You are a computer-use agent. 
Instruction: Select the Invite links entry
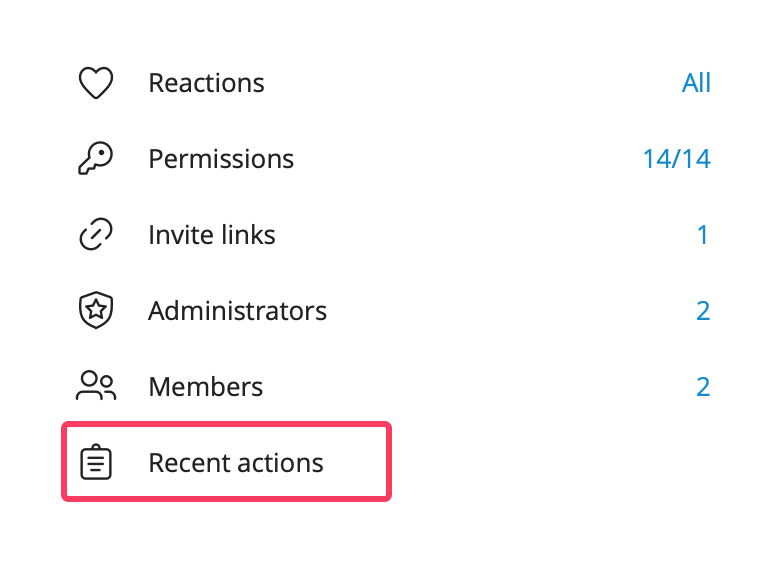(x=388, y=234)
